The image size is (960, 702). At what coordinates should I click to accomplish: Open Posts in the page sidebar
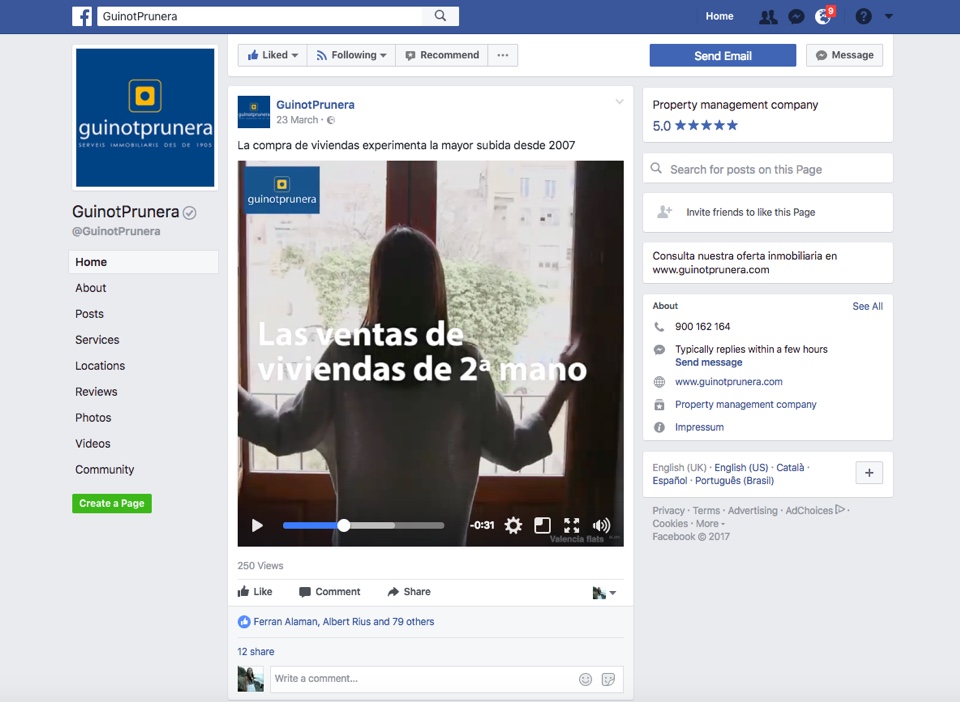coord(89,314)
